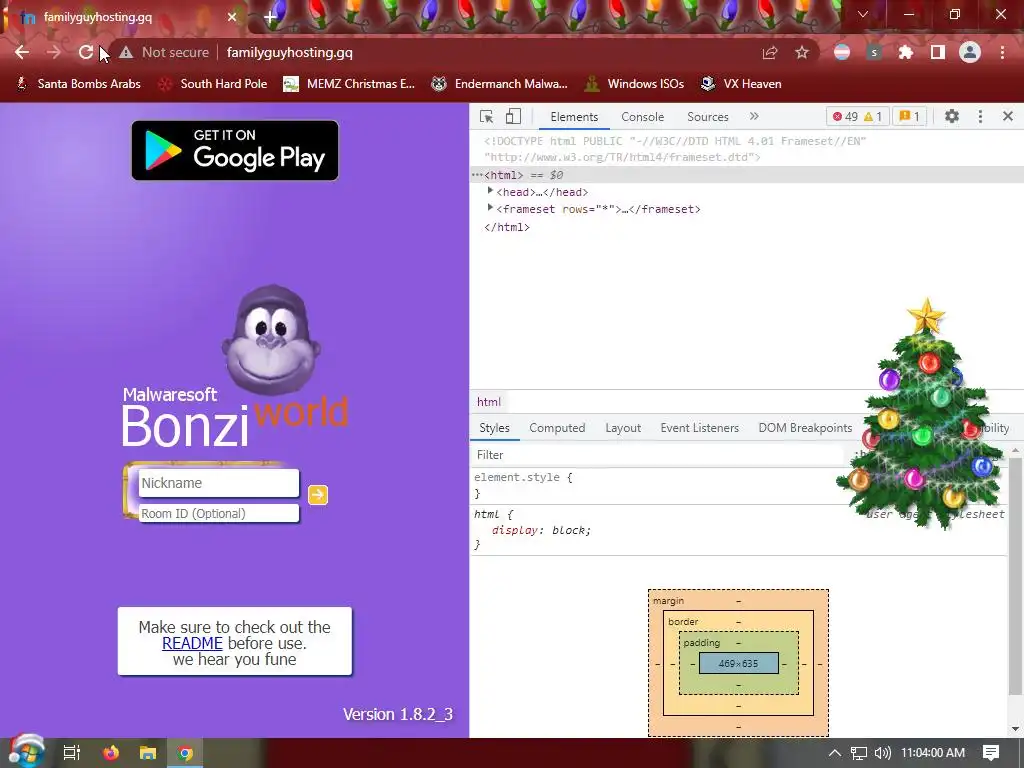The image size is (1024, 768).
Task: Open File Explorer from taskbar
Action: (x=148, y=753)
